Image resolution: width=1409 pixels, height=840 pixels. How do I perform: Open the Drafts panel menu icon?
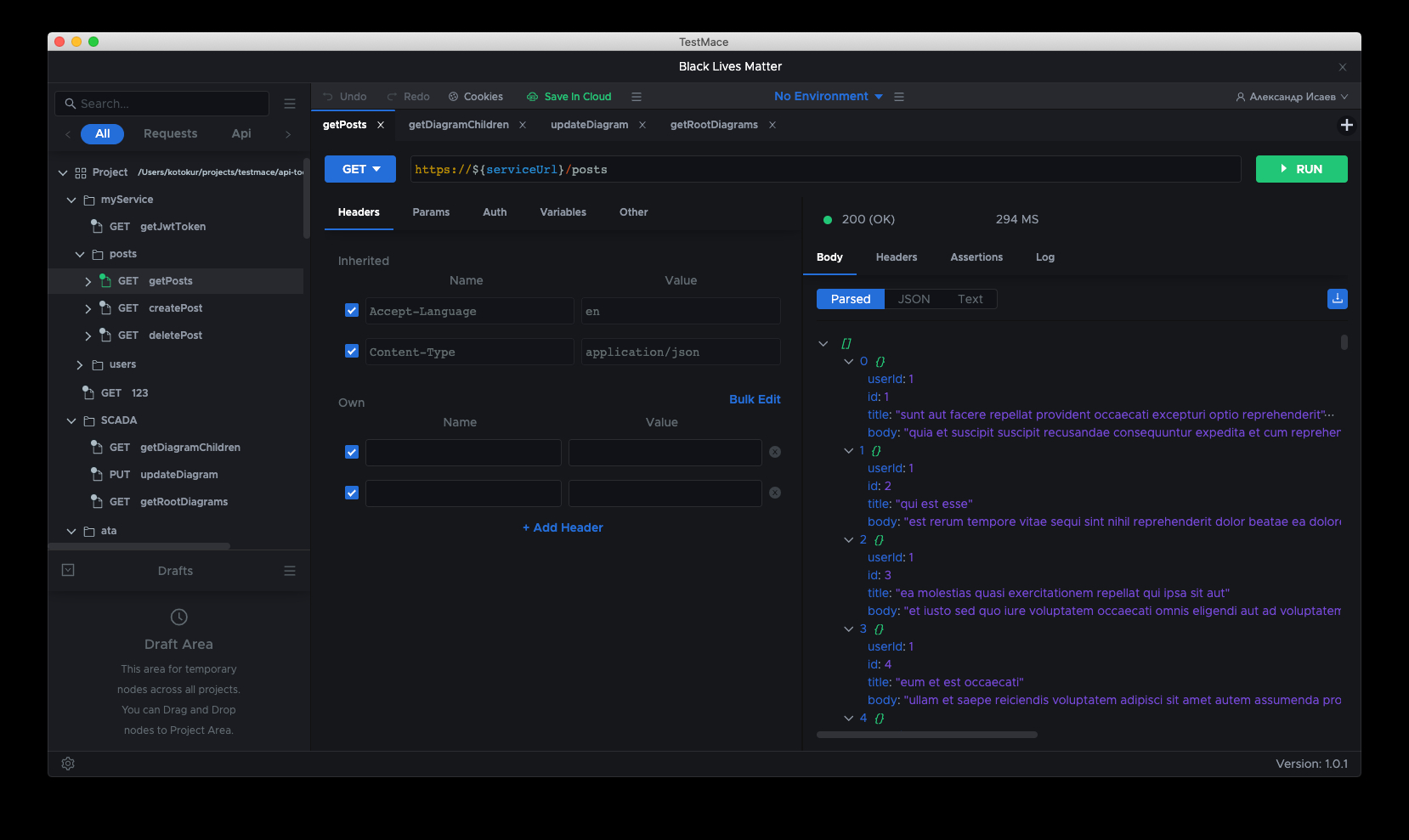pyautogui.click(x=290, y=571)
